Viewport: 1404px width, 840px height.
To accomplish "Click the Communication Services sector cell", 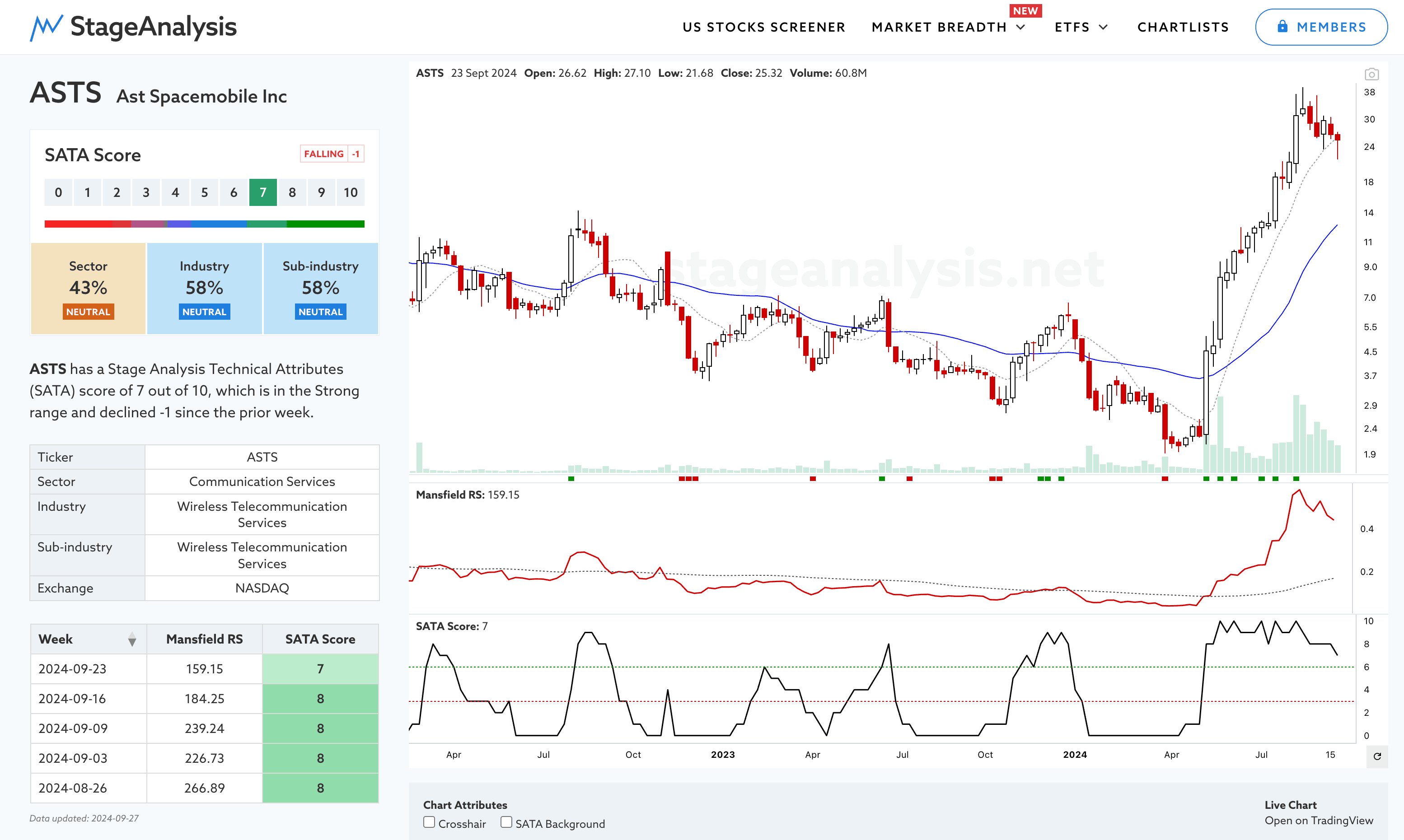I will point(262,482).
